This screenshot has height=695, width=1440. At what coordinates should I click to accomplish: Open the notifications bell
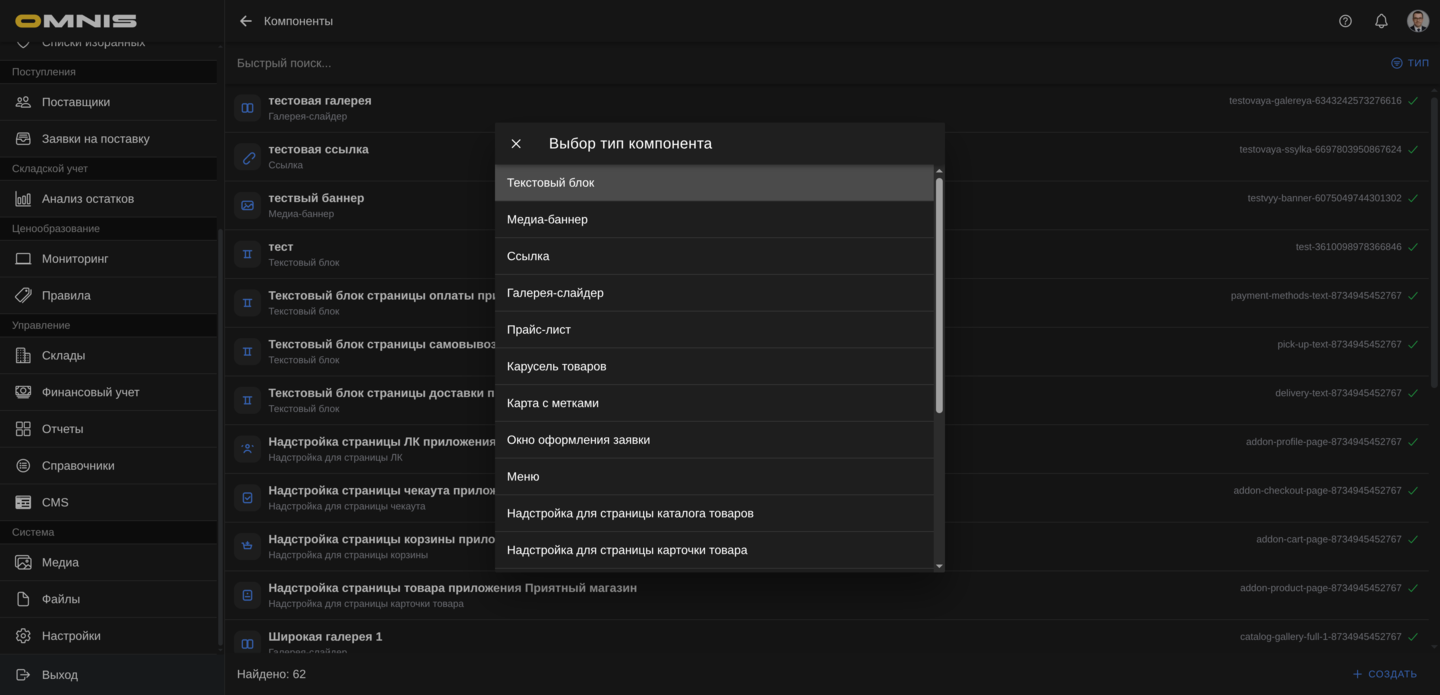tap(1381, 21)
